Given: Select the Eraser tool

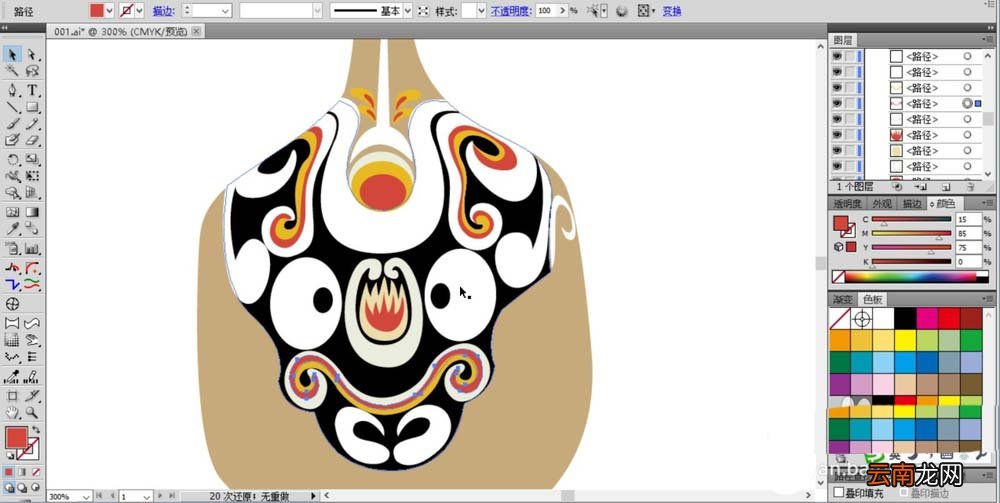Looking at the screenshot, I should (32, 140).
